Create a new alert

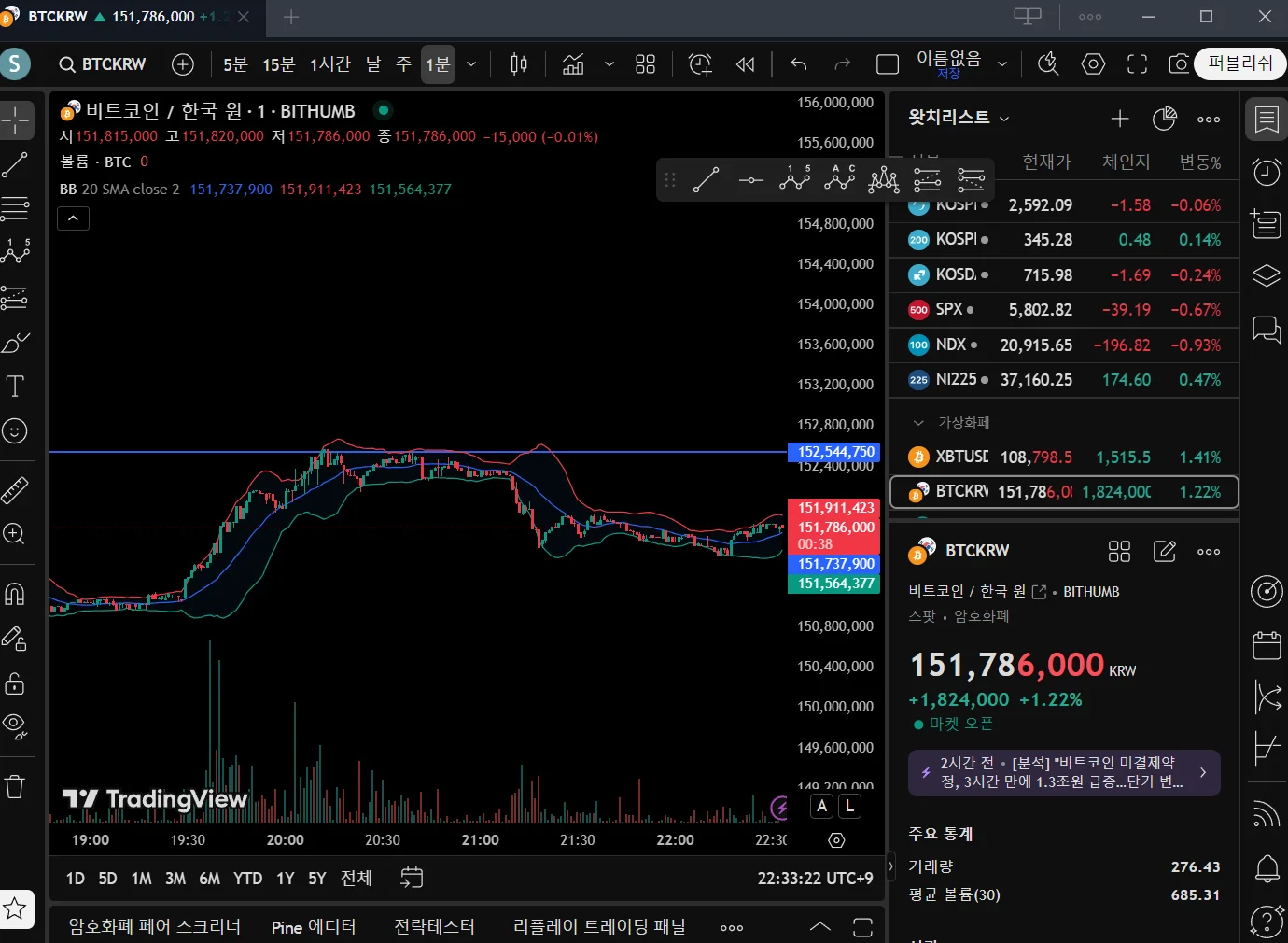point(700,64)
